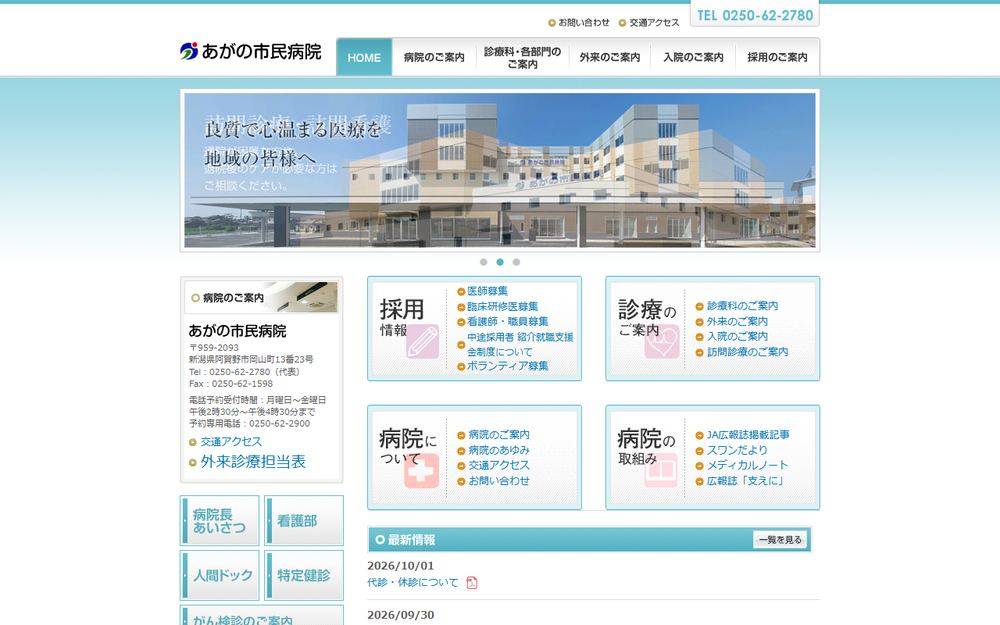Open the 外来診療担当表 sidebar link

pos(253,462)
